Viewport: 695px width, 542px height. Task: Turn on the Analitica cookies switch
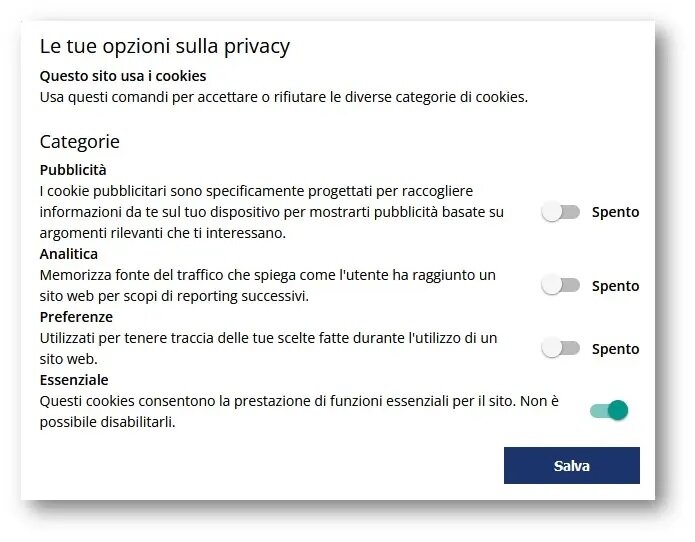pos(560,285)
